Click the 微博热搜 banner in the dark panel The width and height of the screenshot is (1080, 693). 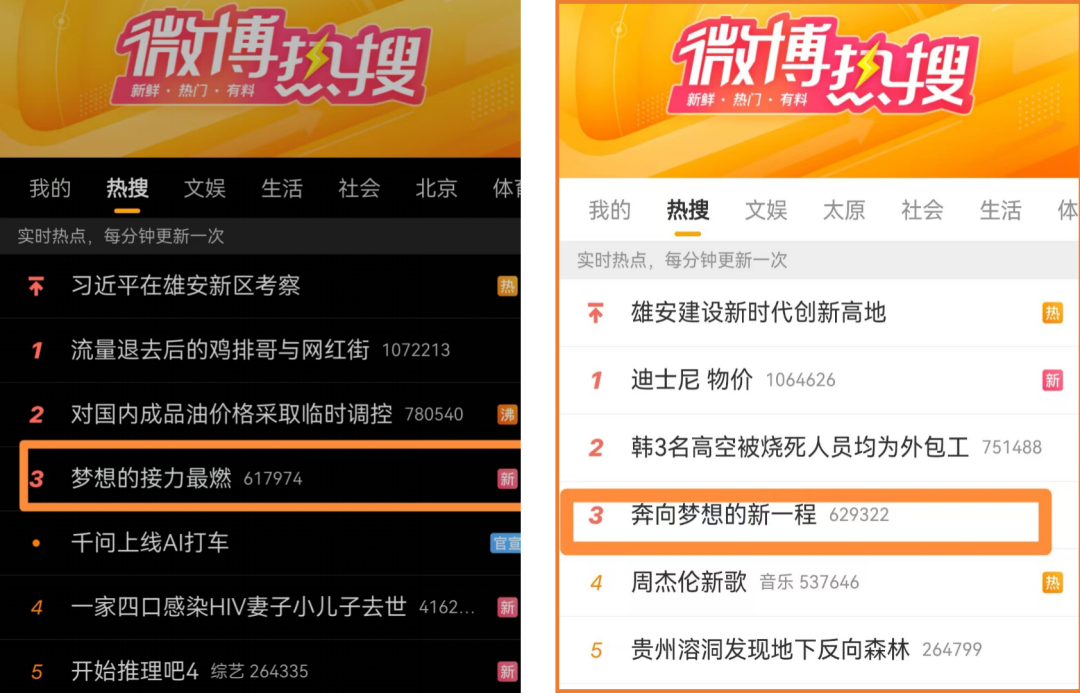(x=273, y=58)
